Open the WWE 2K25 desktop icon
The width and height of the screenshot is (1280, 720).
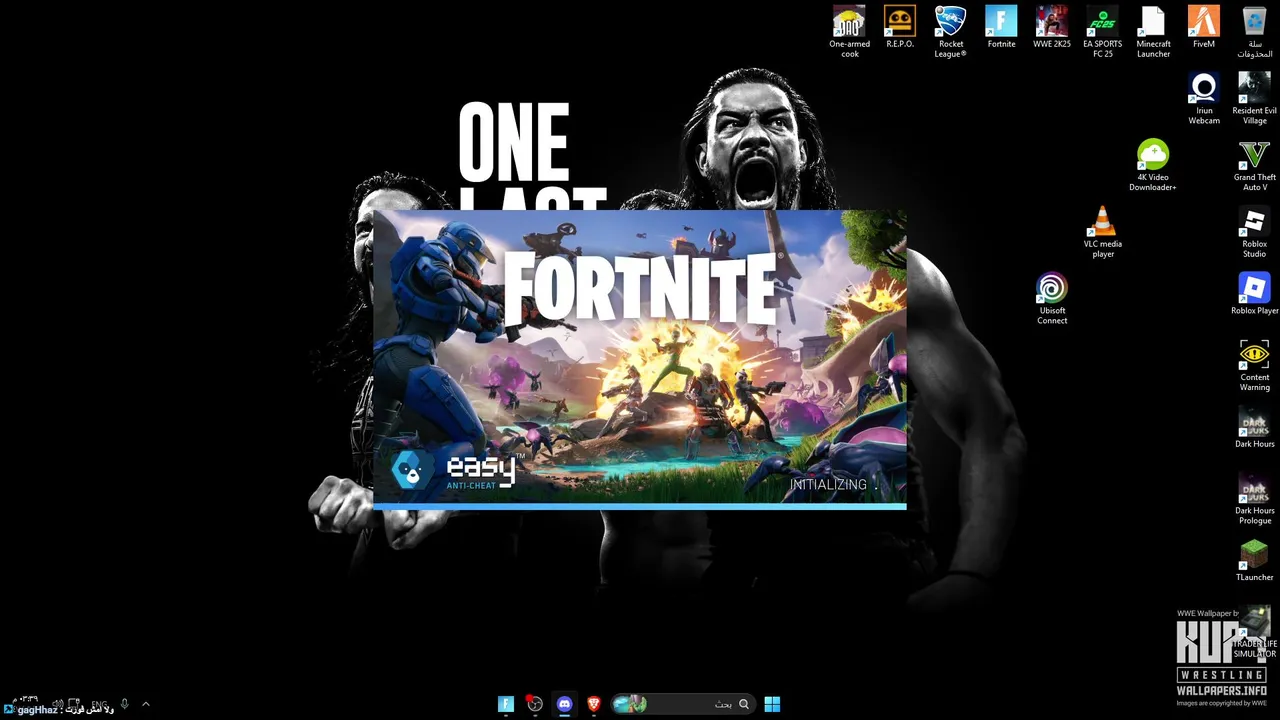coord(1052,28)
